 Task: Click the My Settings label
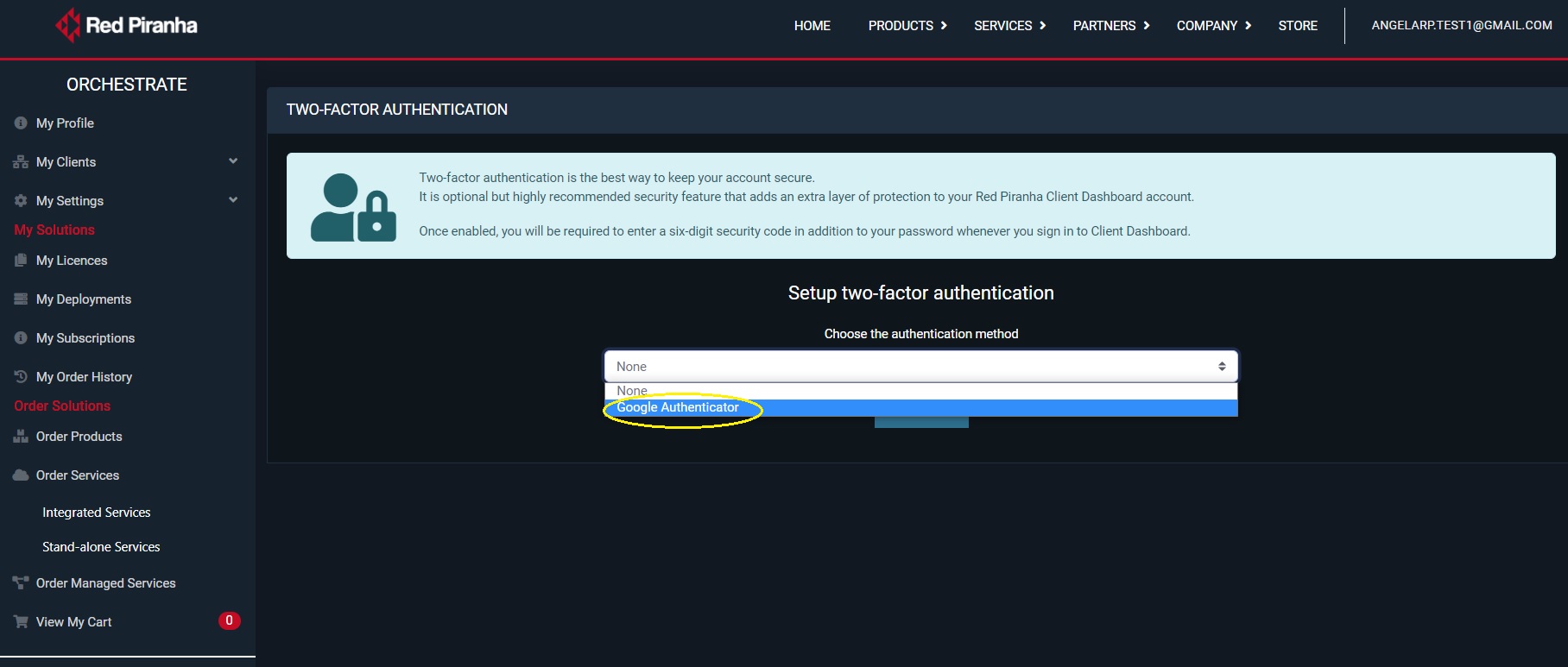[x=70, y=201]
